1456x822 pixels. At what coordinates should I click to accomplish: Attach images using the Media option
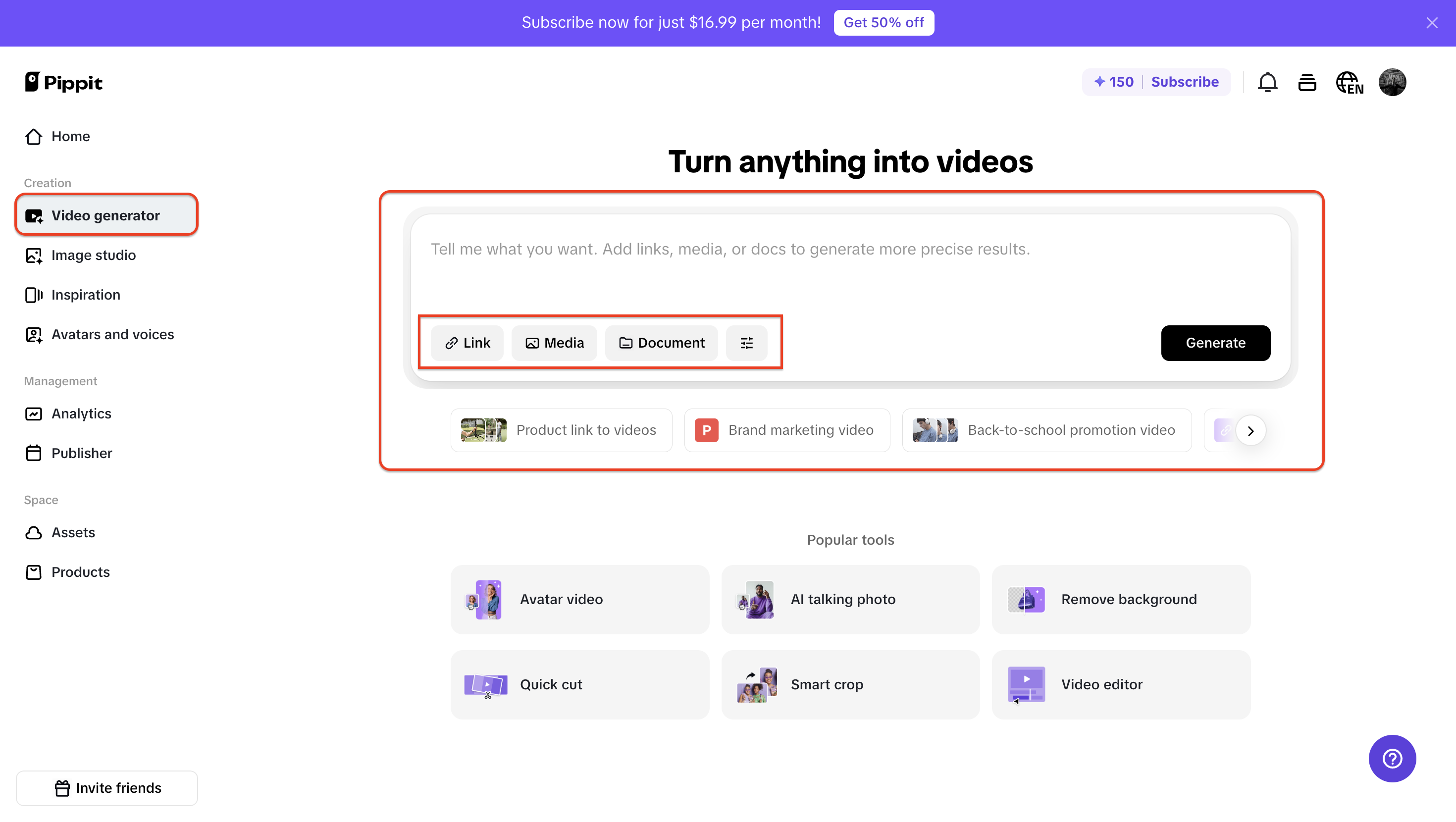point(554,343)
